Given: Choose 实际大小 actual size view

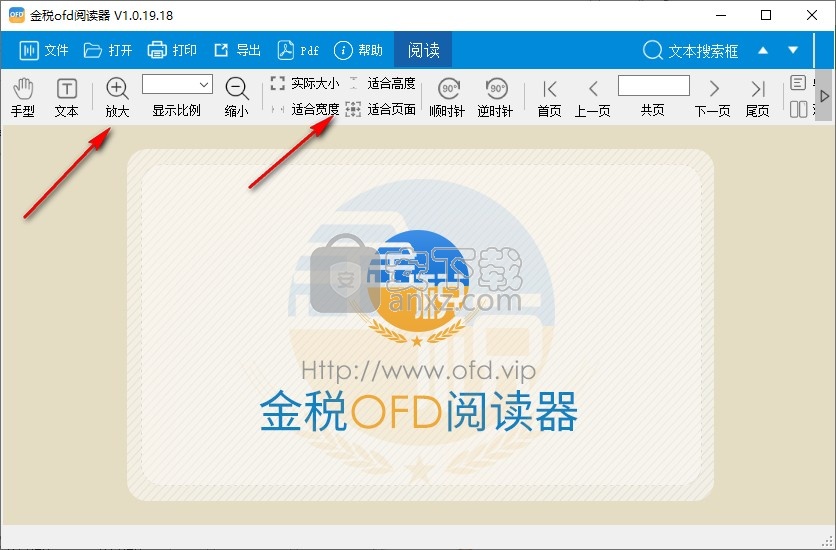Looking at the screenshot, I should point(304,83).
